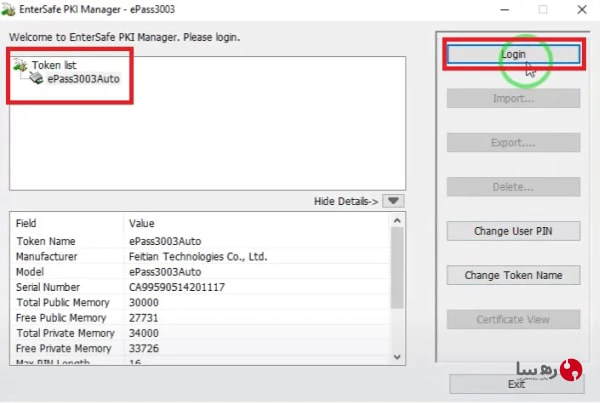
Task: Select ePass3003Auto in the token tree
Action: 83,79
